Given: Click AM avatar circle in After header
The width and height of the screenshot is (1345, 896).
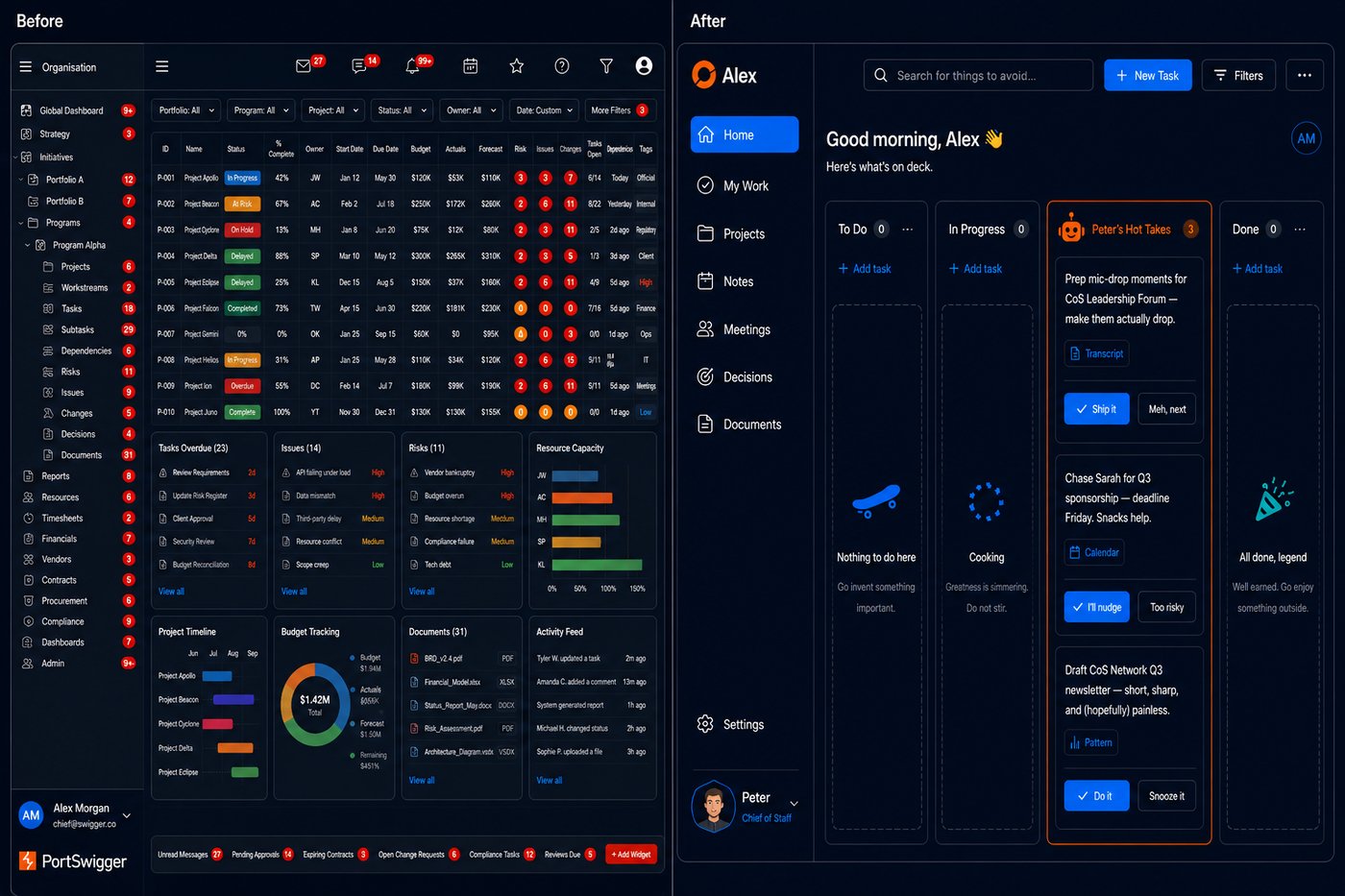Looking at the screenshot, I should click(x=1307, y=138).
